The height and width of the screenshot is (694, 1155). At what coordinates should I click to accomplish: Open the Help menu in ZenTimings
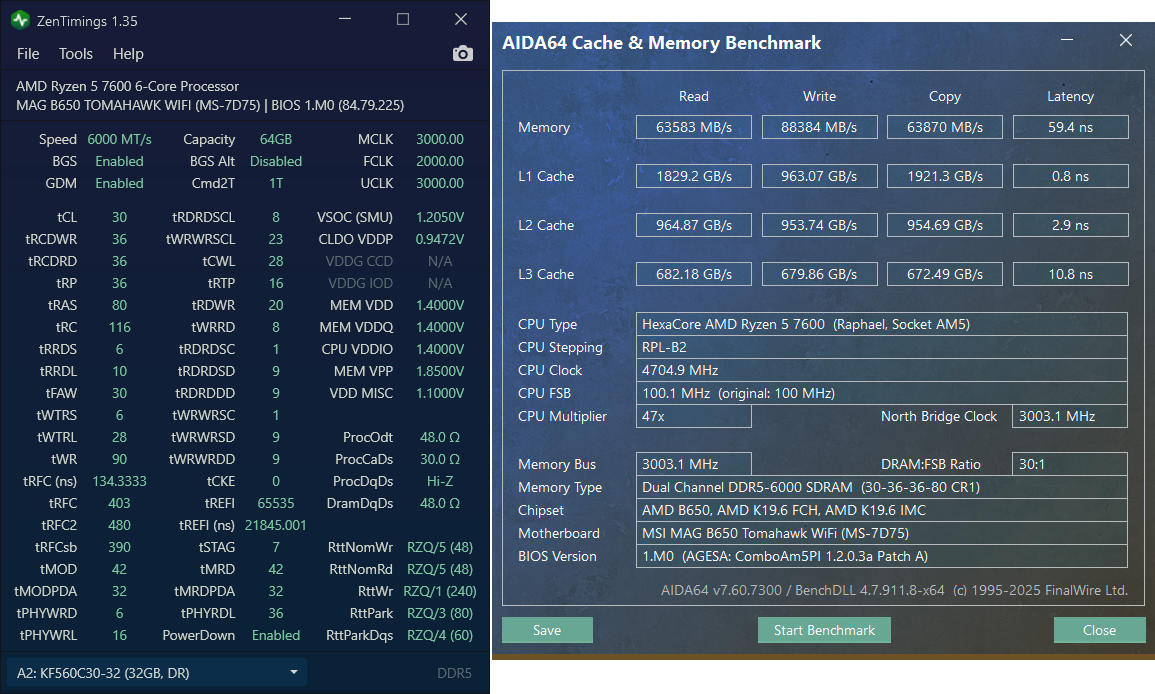tap(128, 54)
